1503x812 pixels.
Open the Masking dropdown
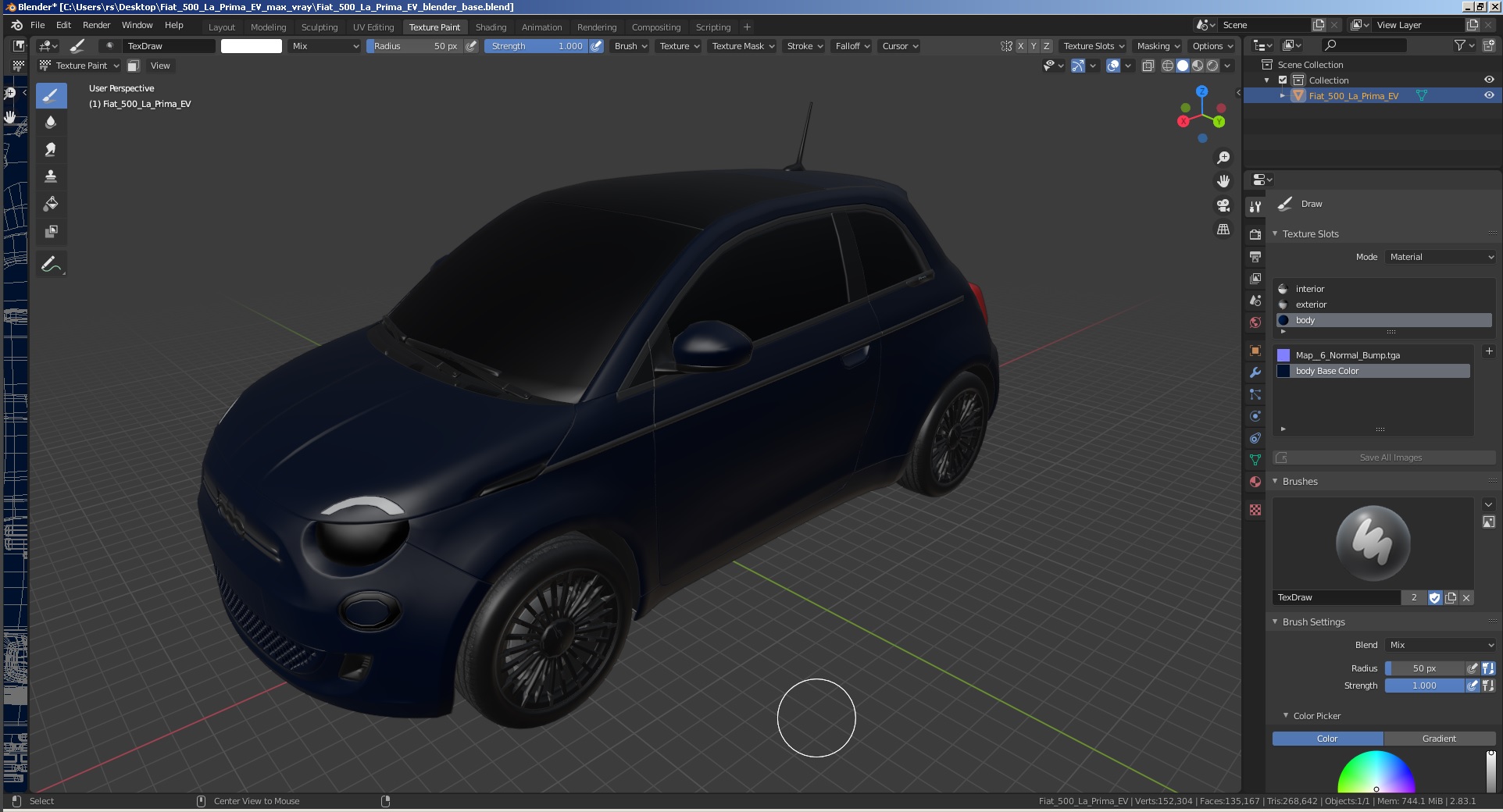click(1158, 46)
